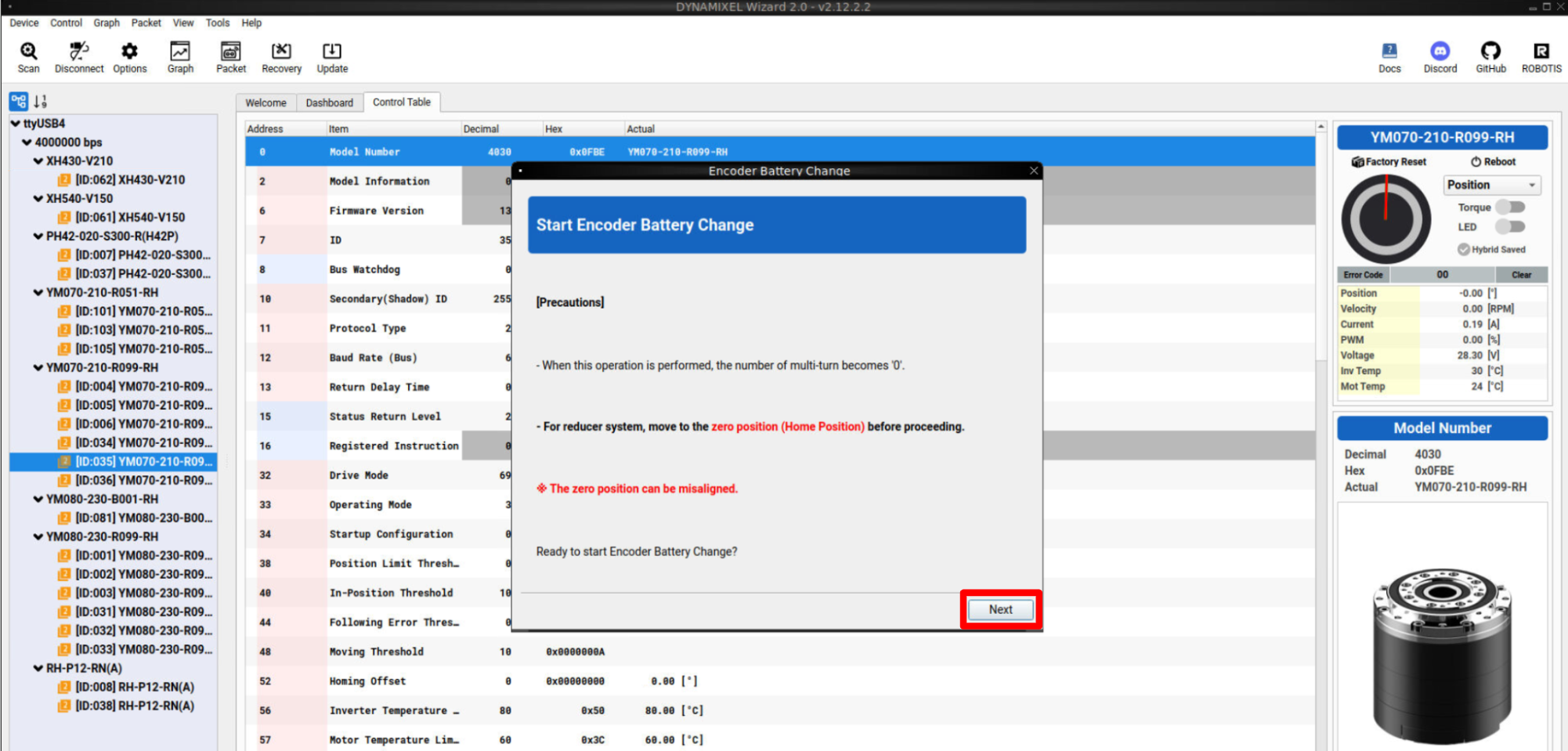Click the Clear error code button
The height and width of the screenshot is (751, 1568).
tap(1521, 275)
